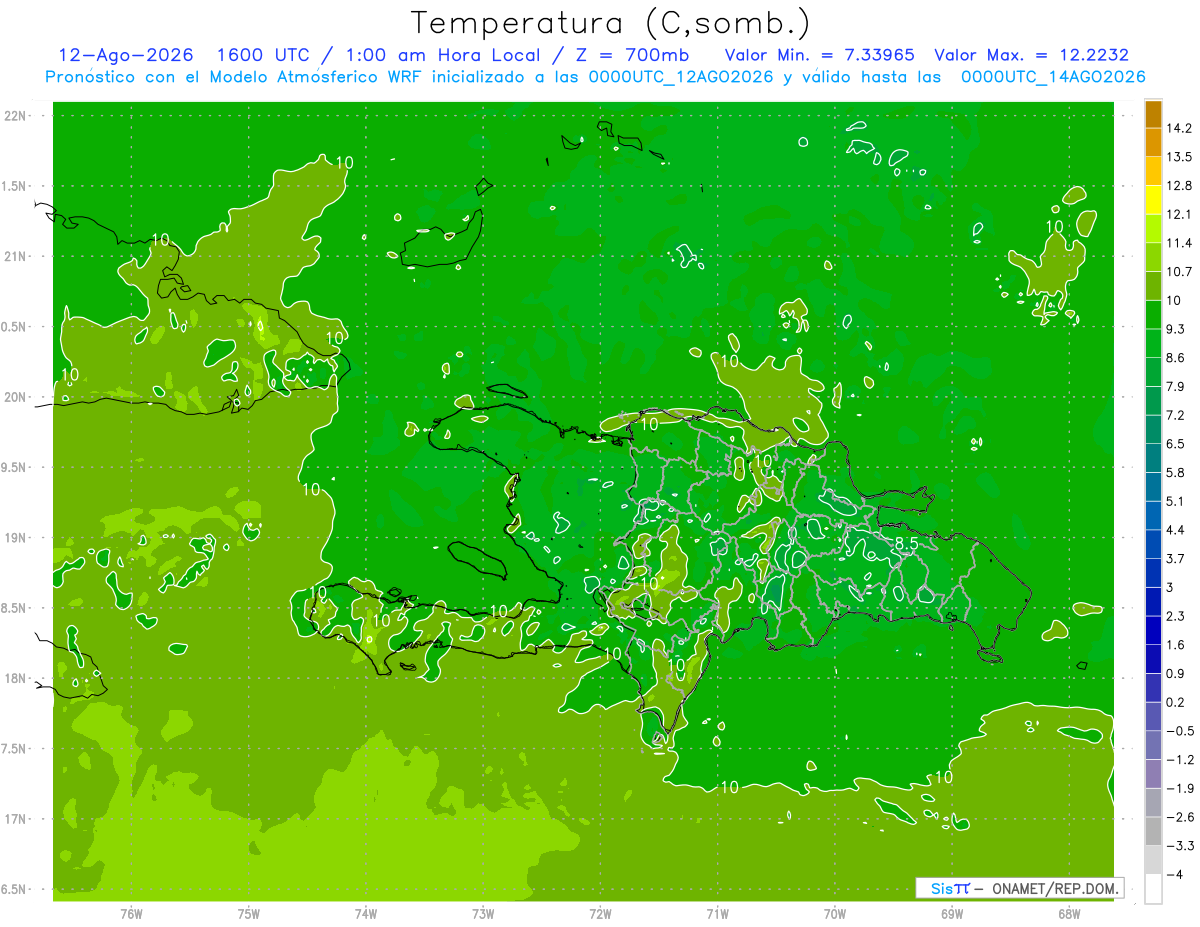The image size is (1200, 927).
Task: Click the colorbar '12.8' value label
Action: click(1178, 186)
